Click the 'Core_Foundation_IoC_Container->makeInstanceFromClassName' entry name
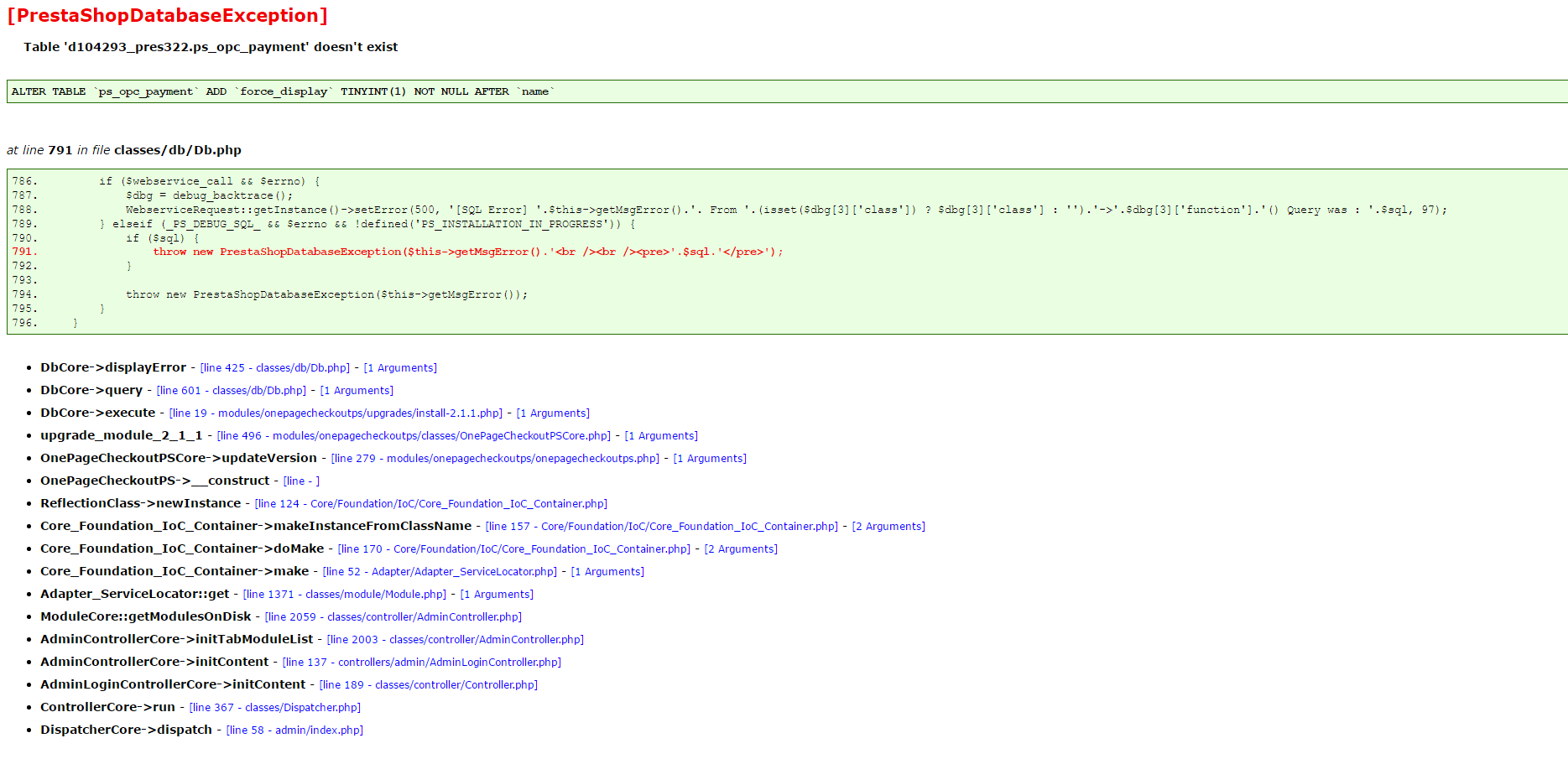The image size is (1568, 759). (x=256, y=526)
